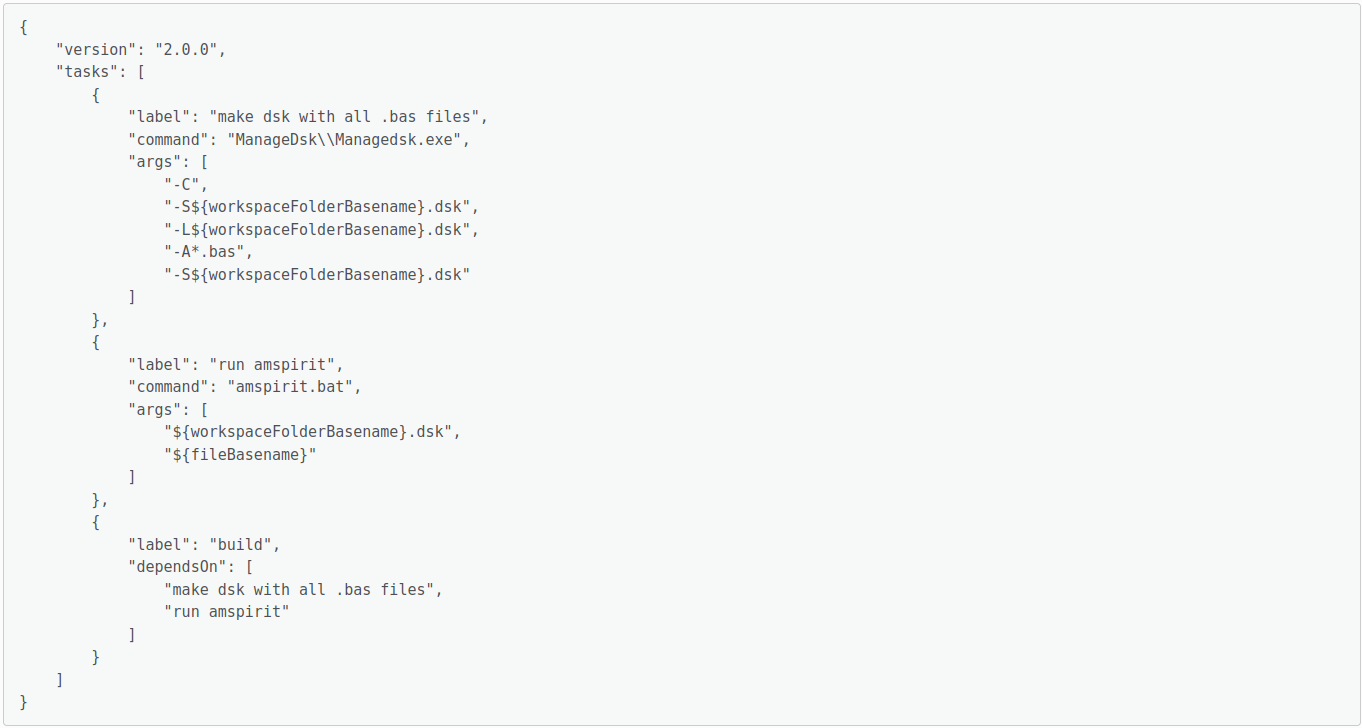Click the "-C" argument string
1362x728 pixels.
click(x=184, y=184)
